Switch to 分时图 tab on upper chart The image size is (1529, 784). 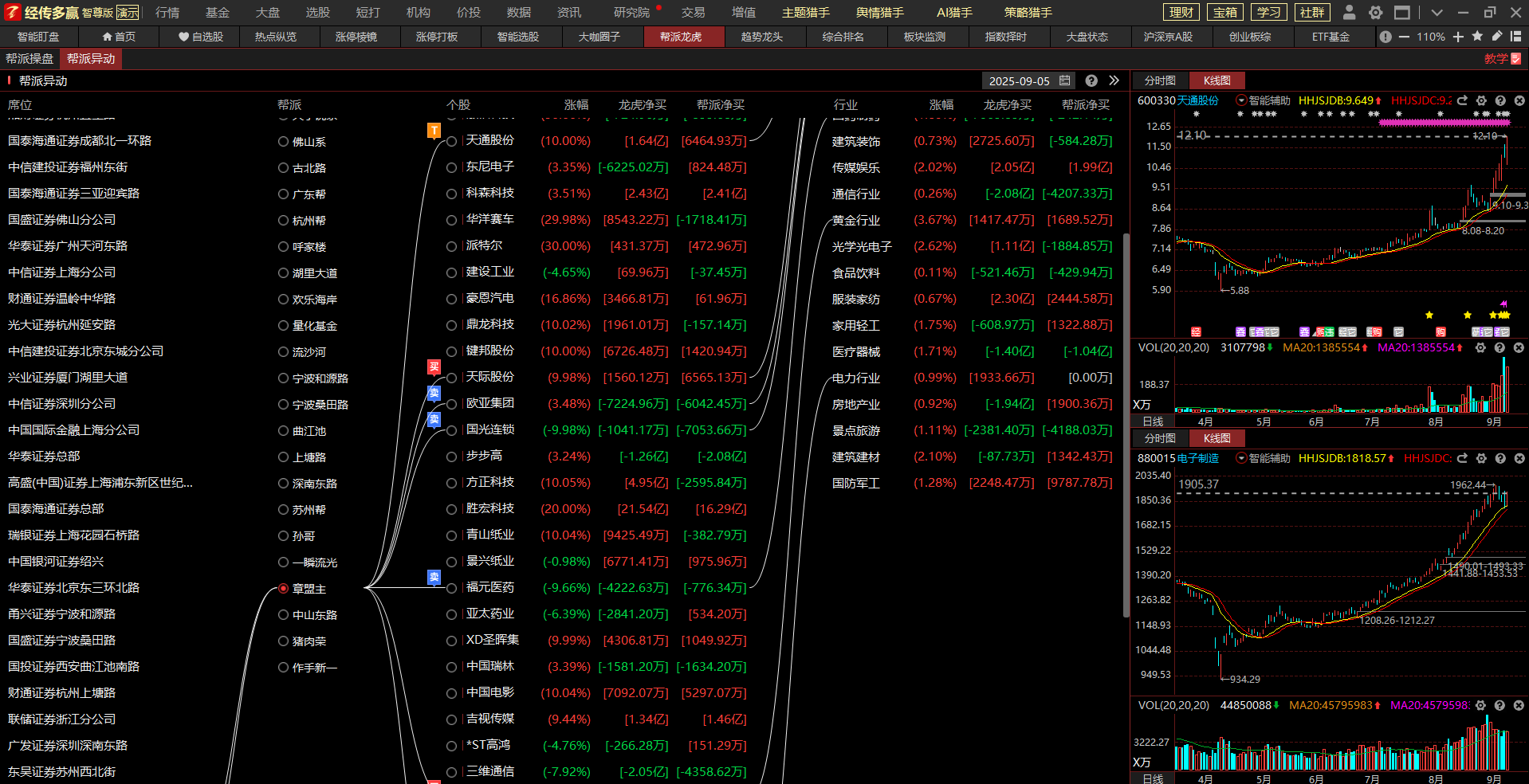point(1160,80)
